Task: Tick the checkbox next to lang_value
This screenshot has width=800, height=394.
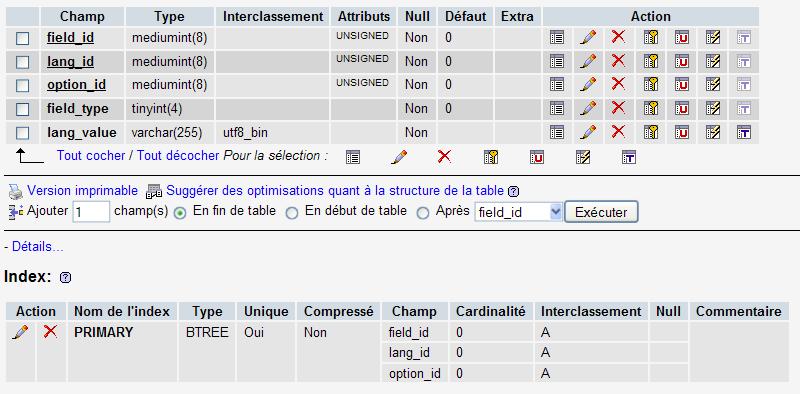Action: (22, 133)
